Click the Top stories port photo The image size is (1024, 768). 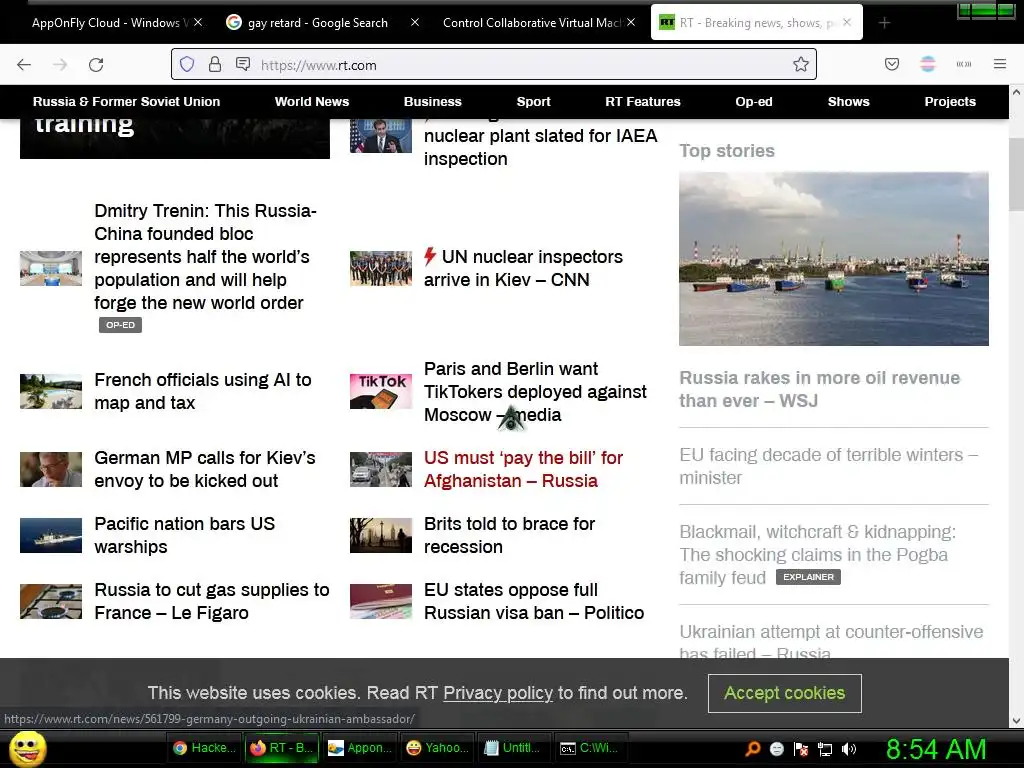833,259
